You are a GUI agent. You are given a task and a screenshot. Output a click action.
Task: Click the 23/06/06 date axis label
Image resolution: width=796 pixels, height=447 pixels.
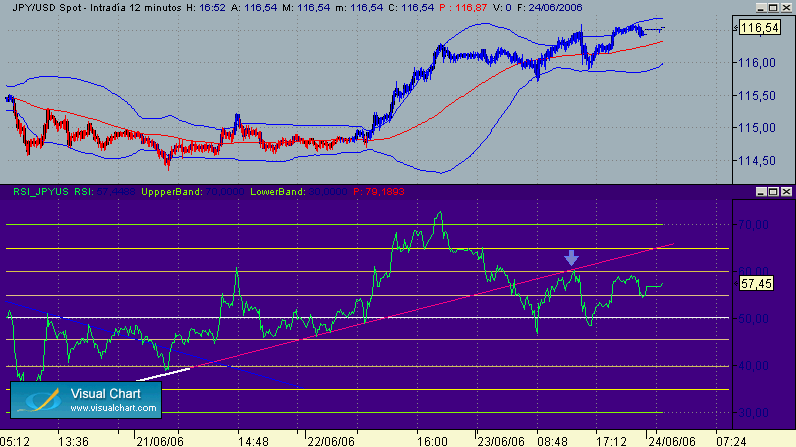(501, 441)
